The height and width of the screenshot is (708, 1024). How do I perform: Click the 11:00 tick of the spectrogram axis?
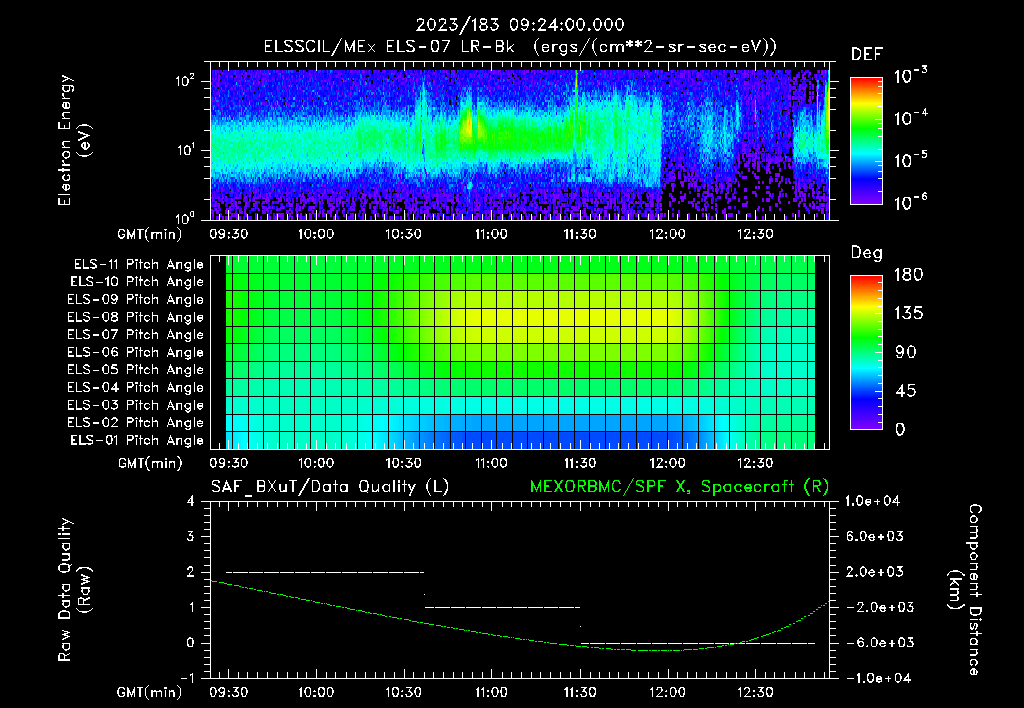(x=491, y=234)
